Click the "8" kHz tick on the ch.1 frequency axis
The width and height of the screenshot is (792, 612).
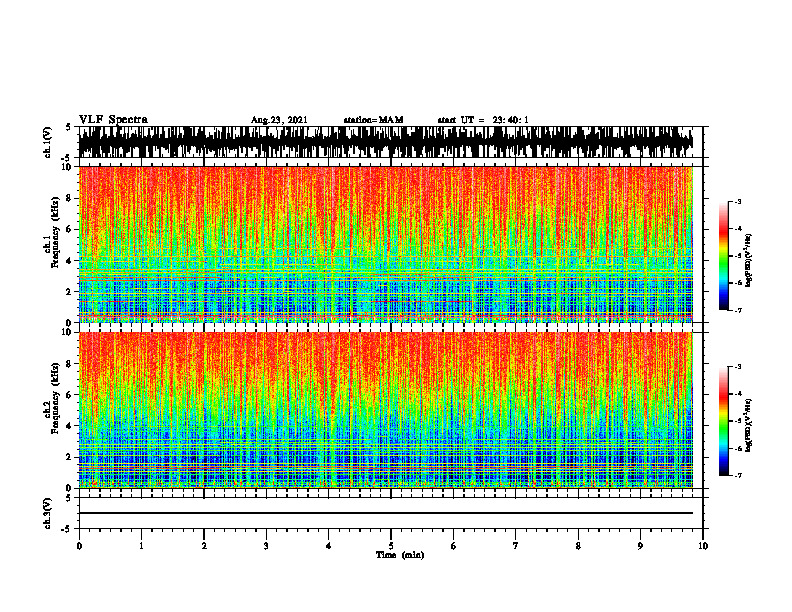(x=70, y=198)
